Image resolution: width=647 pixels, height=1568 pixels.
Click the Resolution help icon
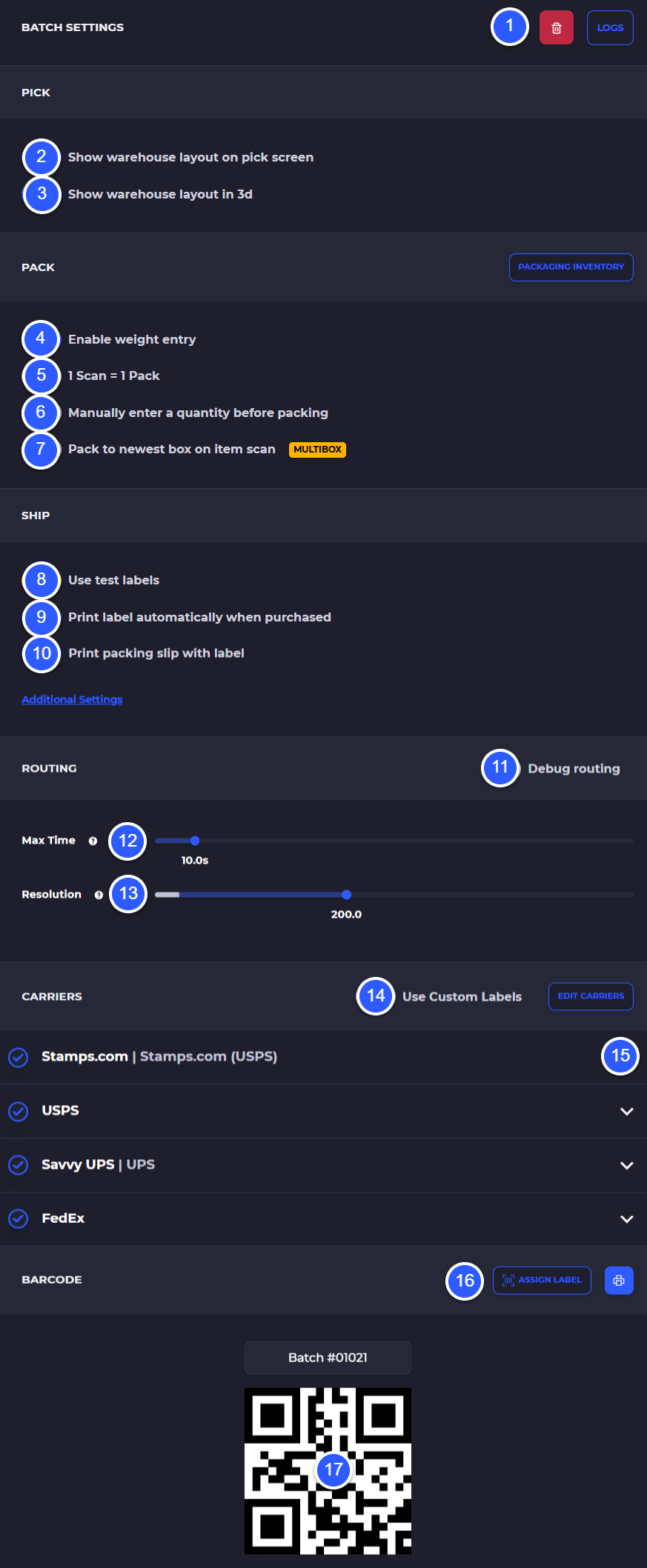click(99, 895)
